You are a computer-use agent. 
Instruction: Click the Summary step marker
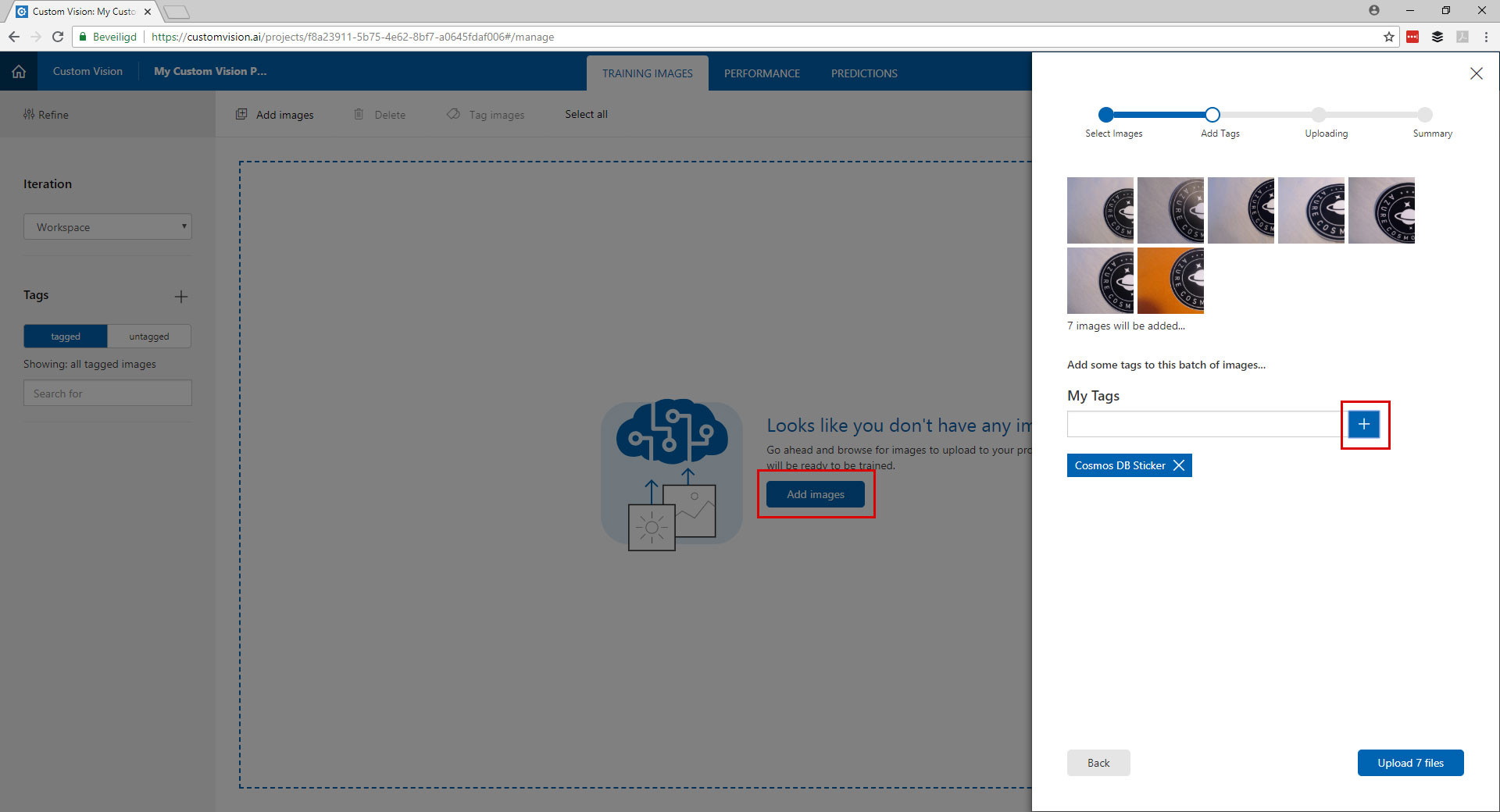coord(1425,115)
